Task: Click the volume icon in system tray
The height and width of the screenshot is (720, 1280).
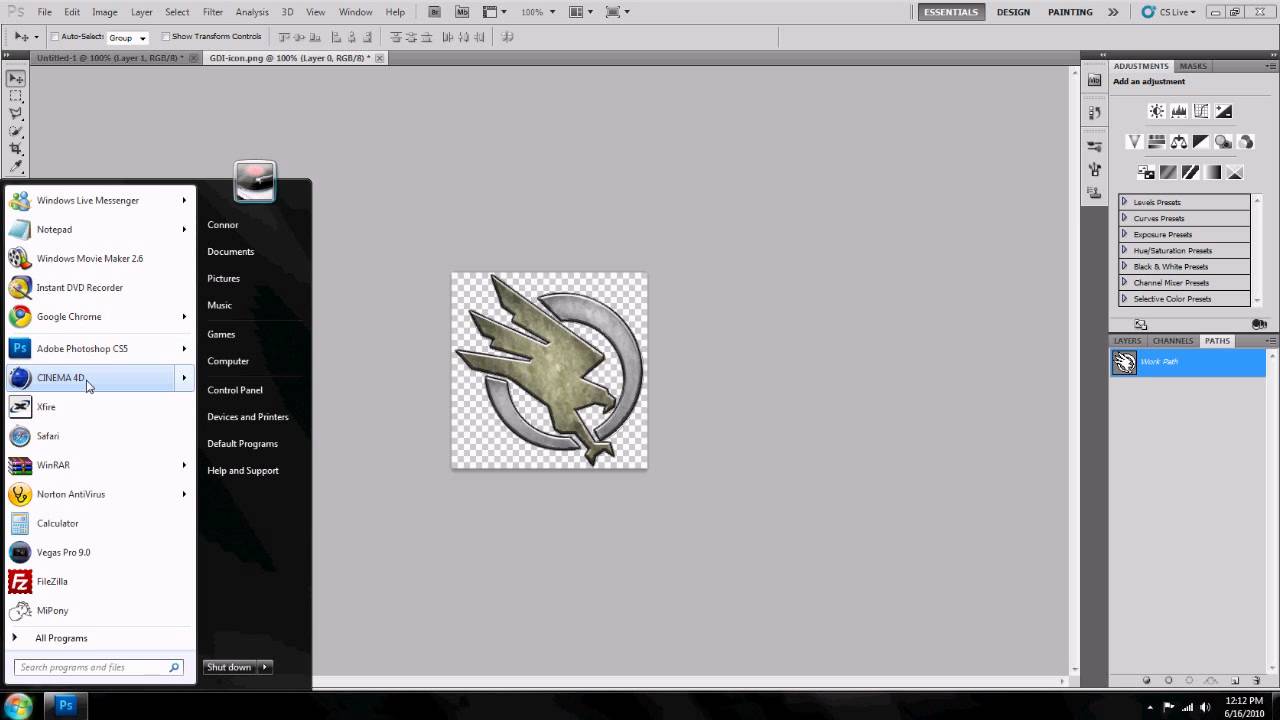Action: 1205,705
